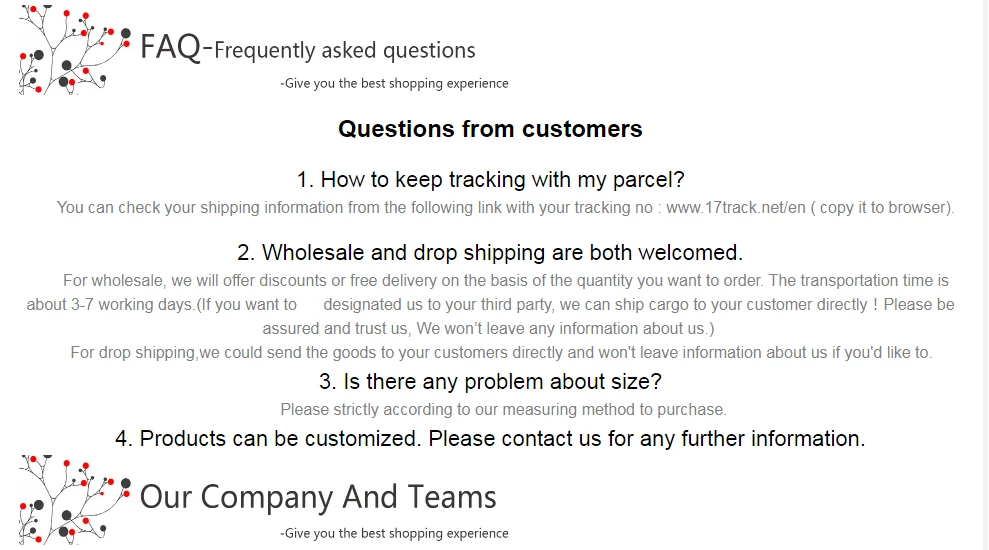This screenshot has height=550, width=989.
Task: Click the FAQ-Frequently asked questions heading
Action: click(308, 48)
